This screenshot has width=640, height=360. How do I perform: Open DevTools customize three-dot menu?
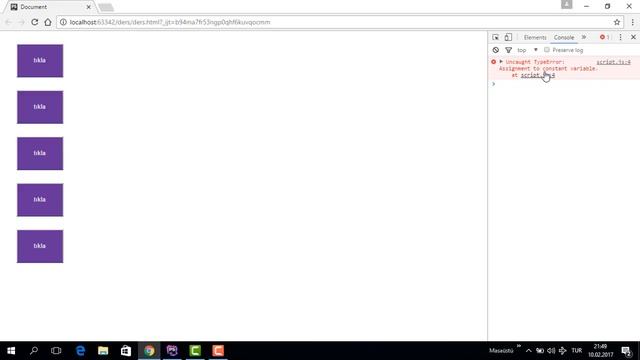click(620, 37)
